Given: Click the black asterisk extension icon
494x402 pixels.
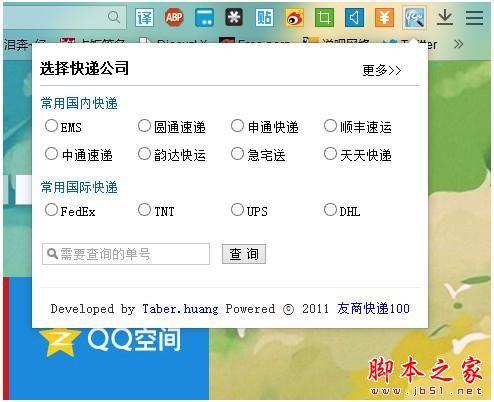Looking at the screenshot, I should click(x=234, y=17).
